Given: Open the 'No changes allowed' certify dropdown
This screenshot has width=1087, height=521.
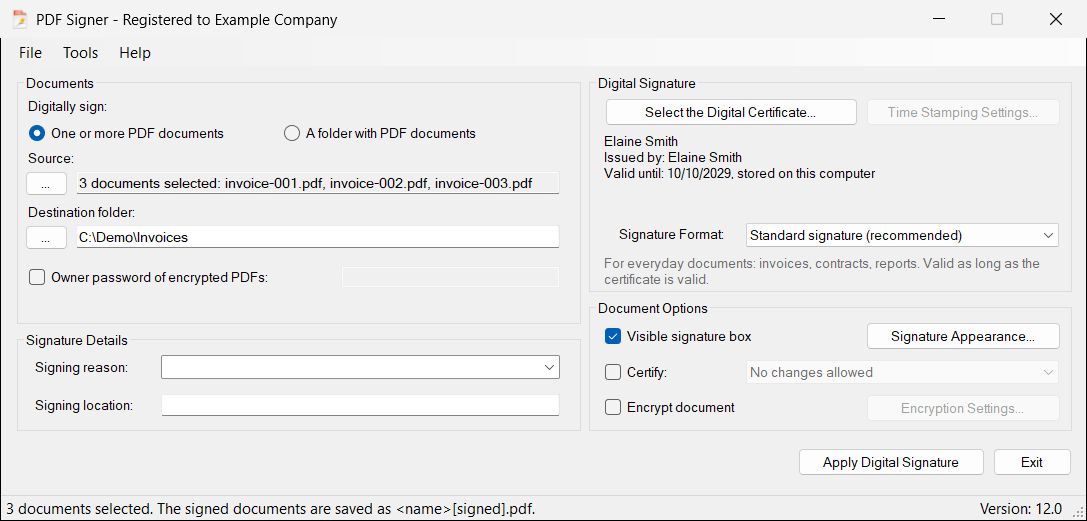Looking at the screenshot, I should [x=902, y=372].
